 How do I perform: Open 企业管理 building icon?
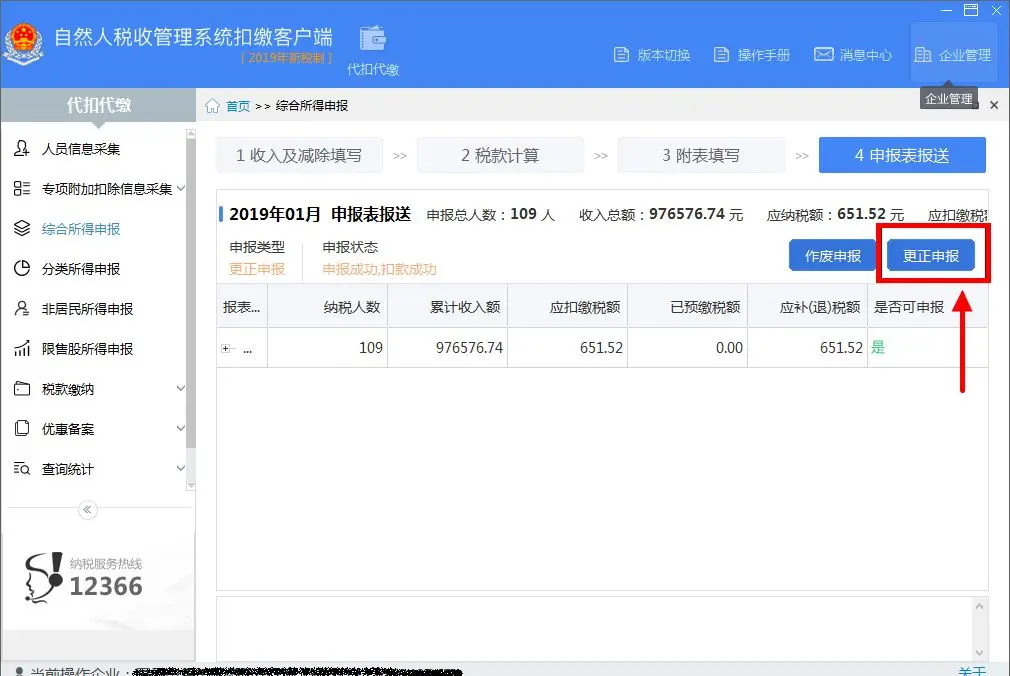(x=922, y=55)
